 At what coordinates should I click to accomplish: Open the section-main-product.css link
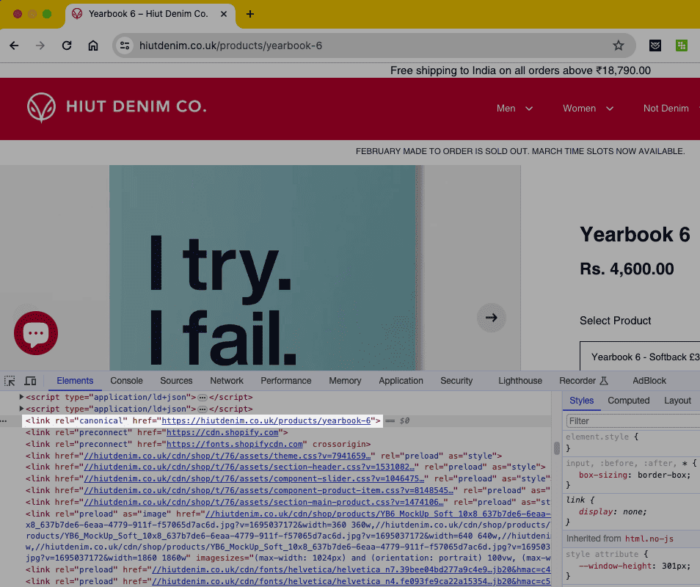[x=264, y=502]
